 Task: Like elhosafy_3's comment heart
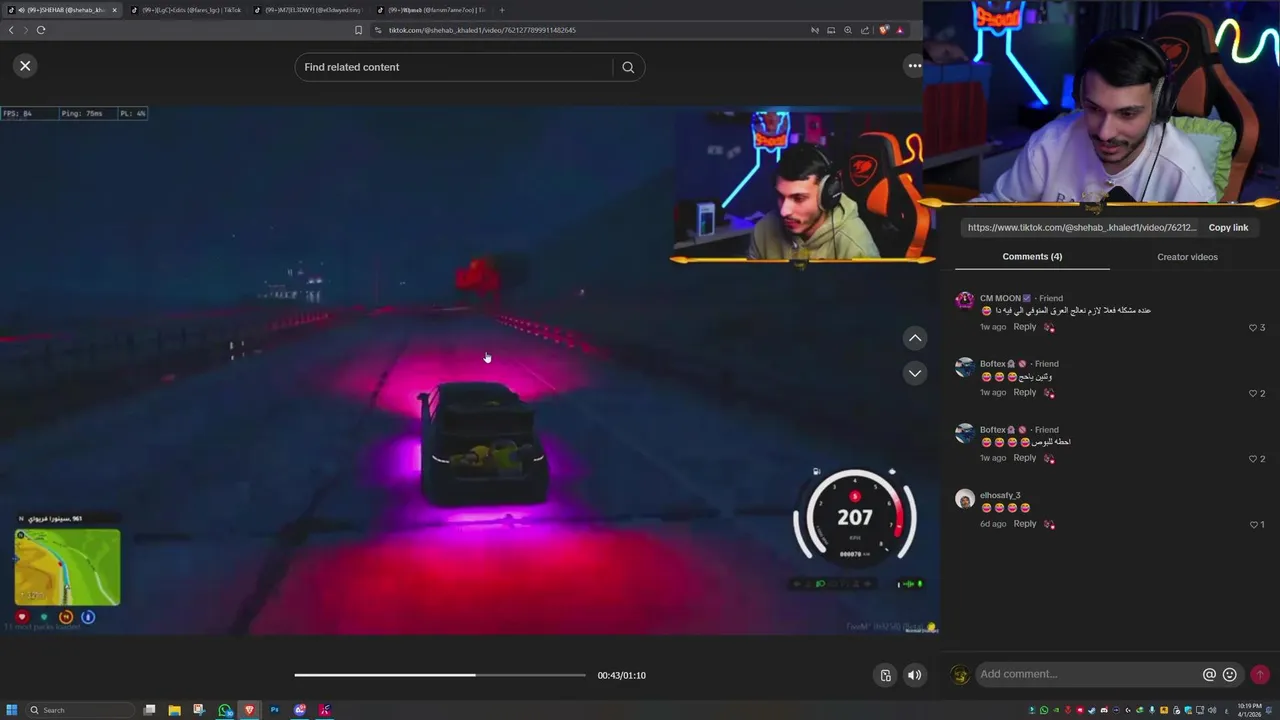[x=1253, y=524]
